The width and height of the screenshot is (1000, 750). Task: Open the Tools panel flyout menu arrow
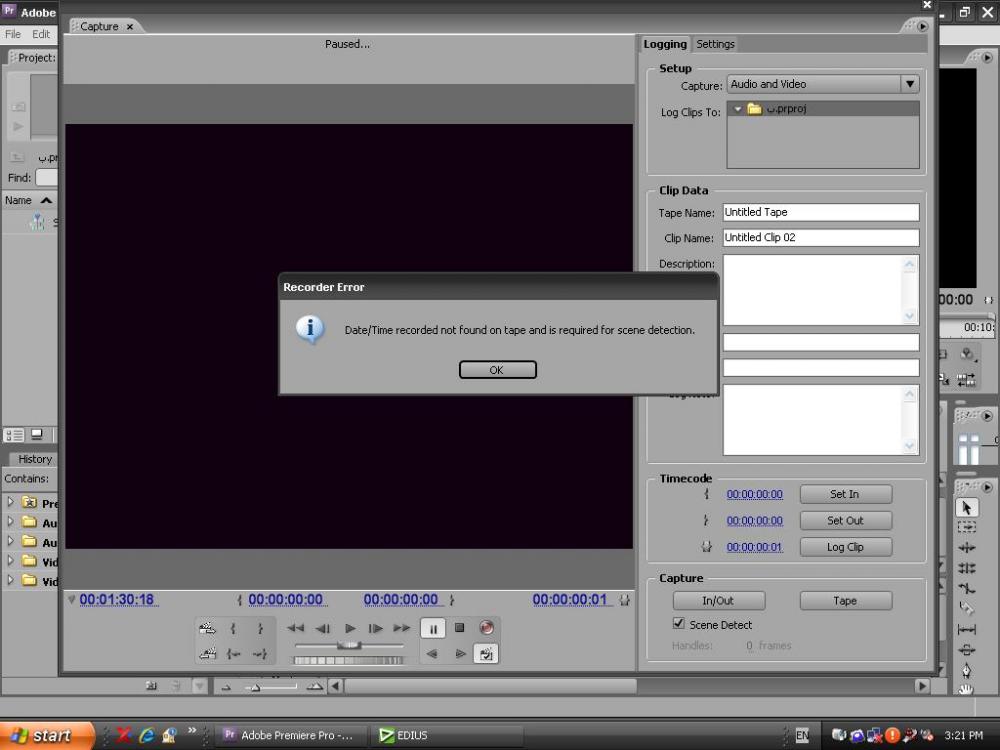click(x=987, y=487)
